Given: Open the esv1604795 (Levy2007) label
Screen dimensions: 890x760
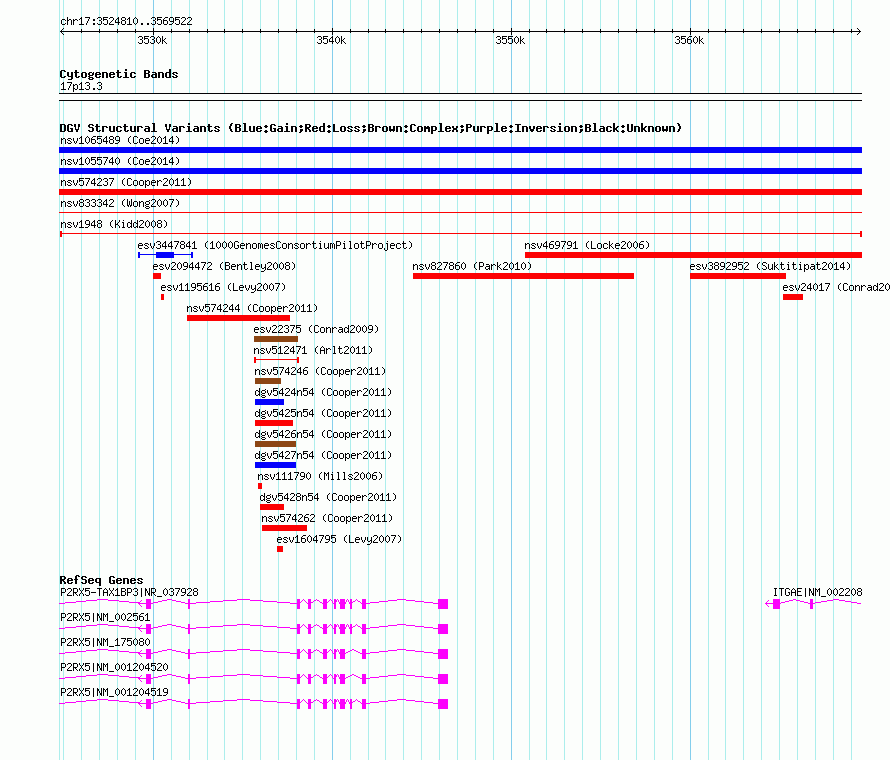Looking at the screenshot, I should [339, 539].
